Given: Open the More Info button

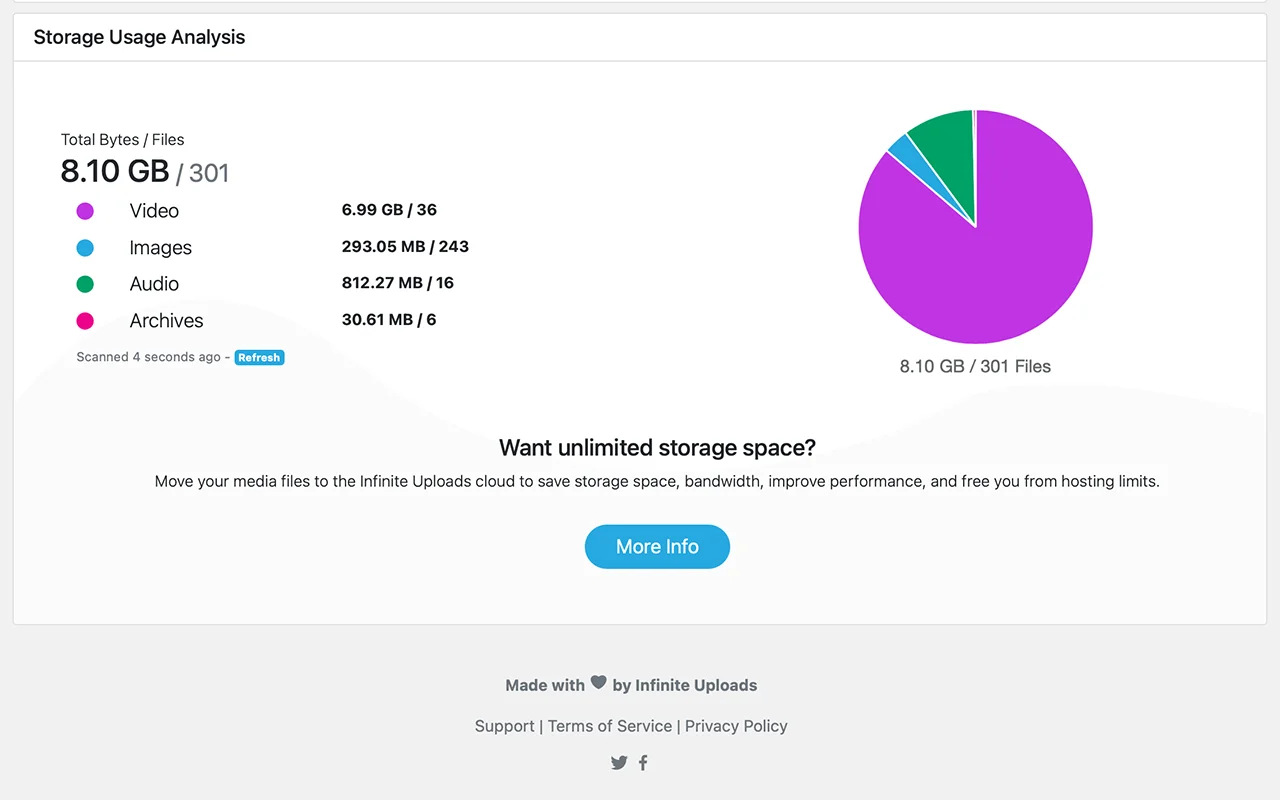Looking at the screenshot, I should (x=657, y=547).
